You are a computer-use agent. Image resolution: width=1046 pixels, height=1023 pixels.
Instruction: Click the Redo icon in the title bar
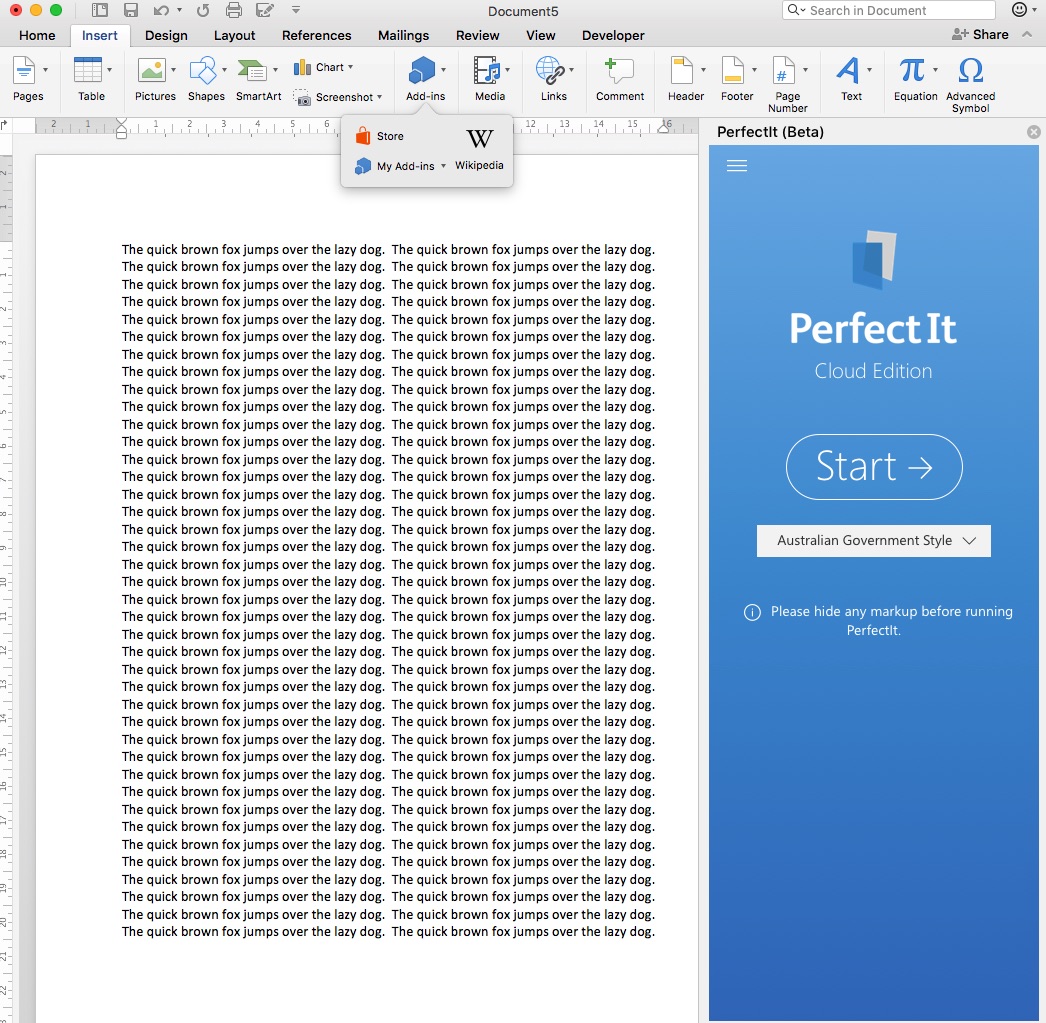pos(203,11)
